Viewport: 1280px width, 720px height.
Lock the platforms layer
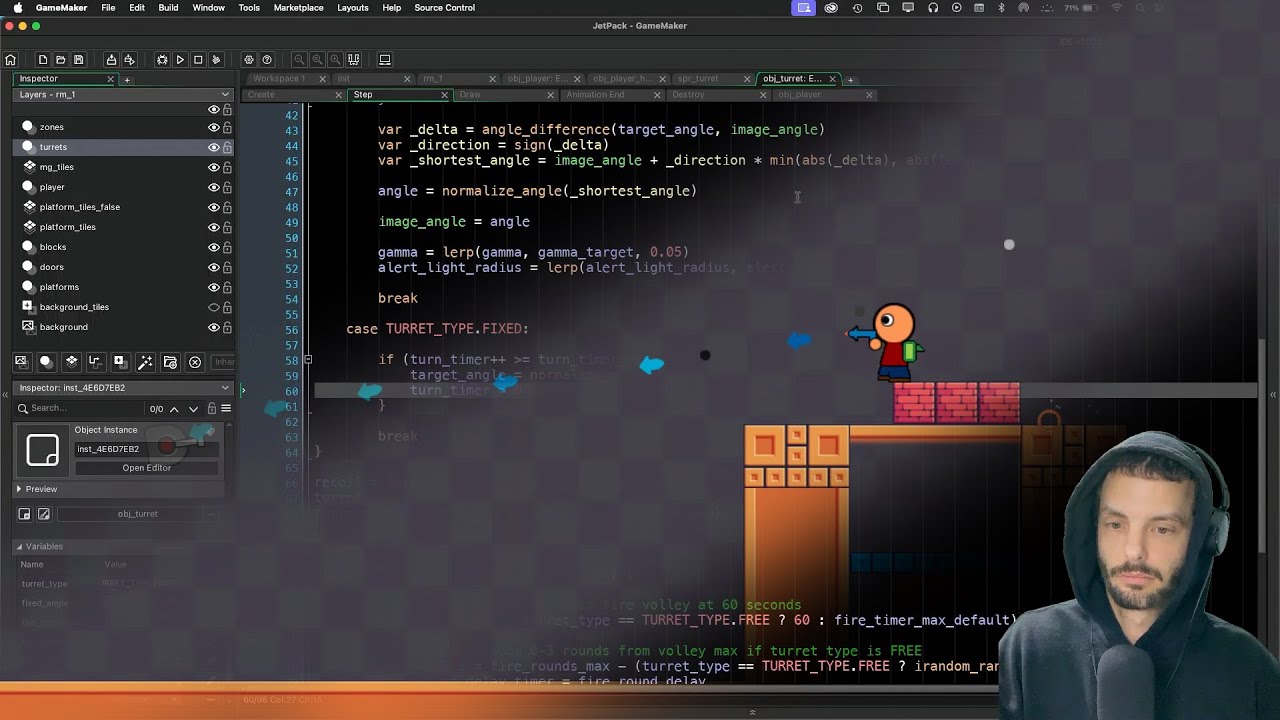227,287
